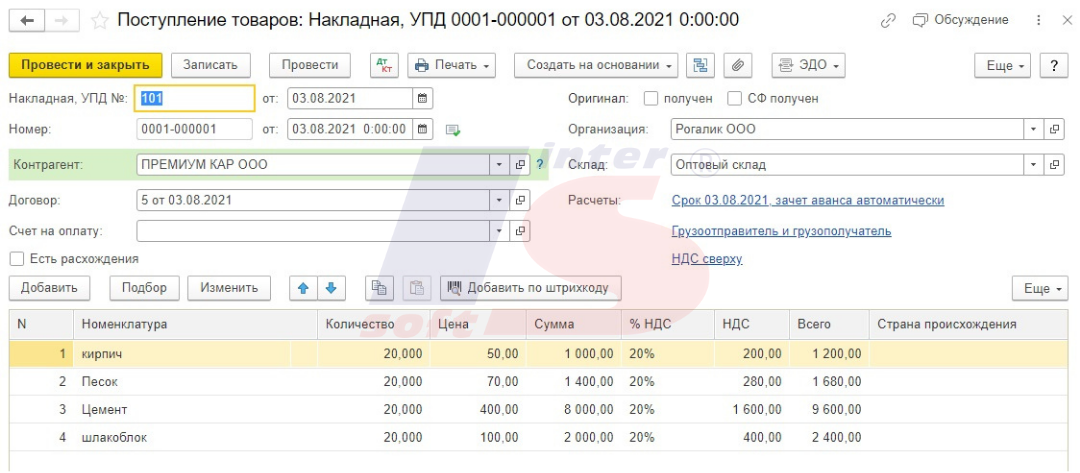
Task: Open the table Еще menu
Action: (x=1040, y=288)
